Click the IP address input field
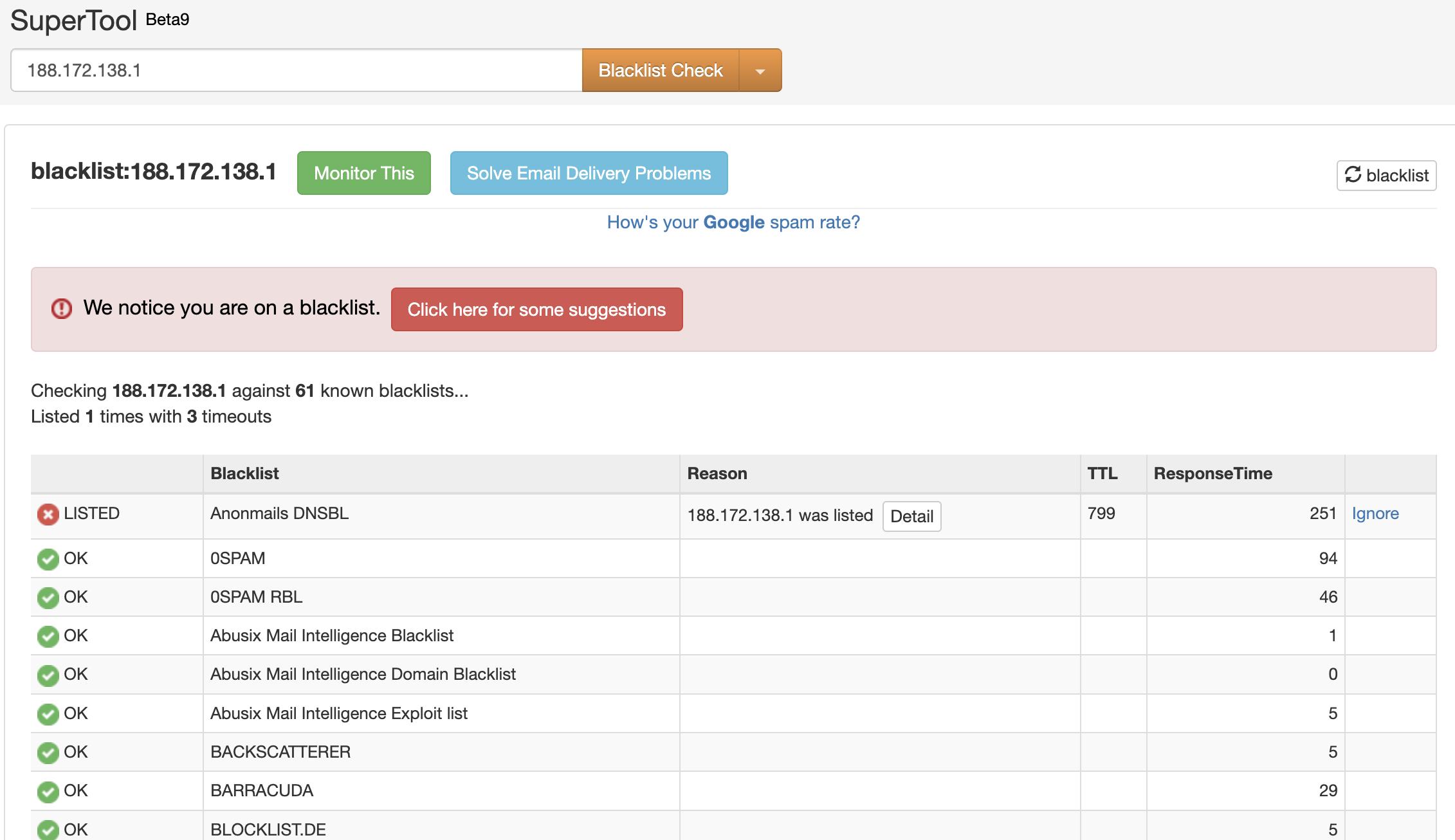The width and height of the screenshot is (1455, 840). click(x=296, y=70)
